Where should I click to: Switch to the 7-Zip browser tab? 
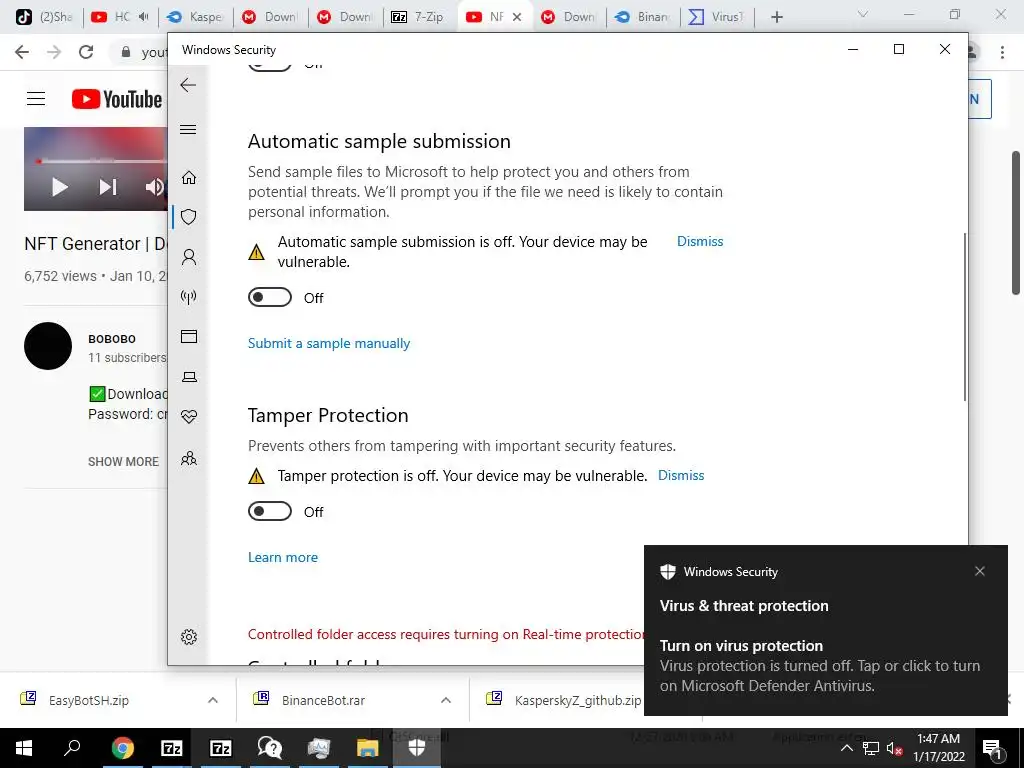[419, 17]
